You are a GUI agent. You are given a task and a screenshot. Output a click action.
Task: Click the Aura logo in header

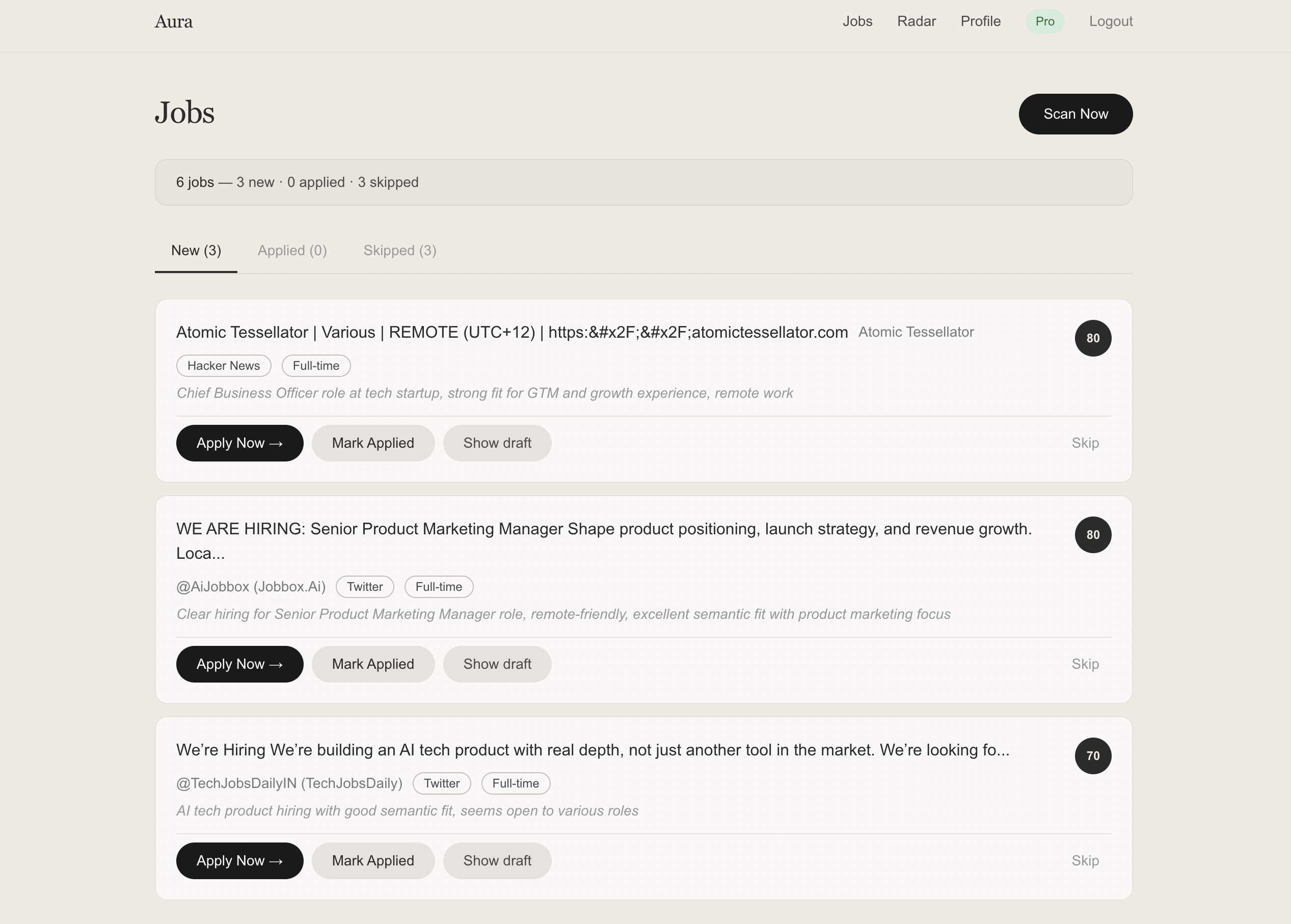tap(174, 21)
